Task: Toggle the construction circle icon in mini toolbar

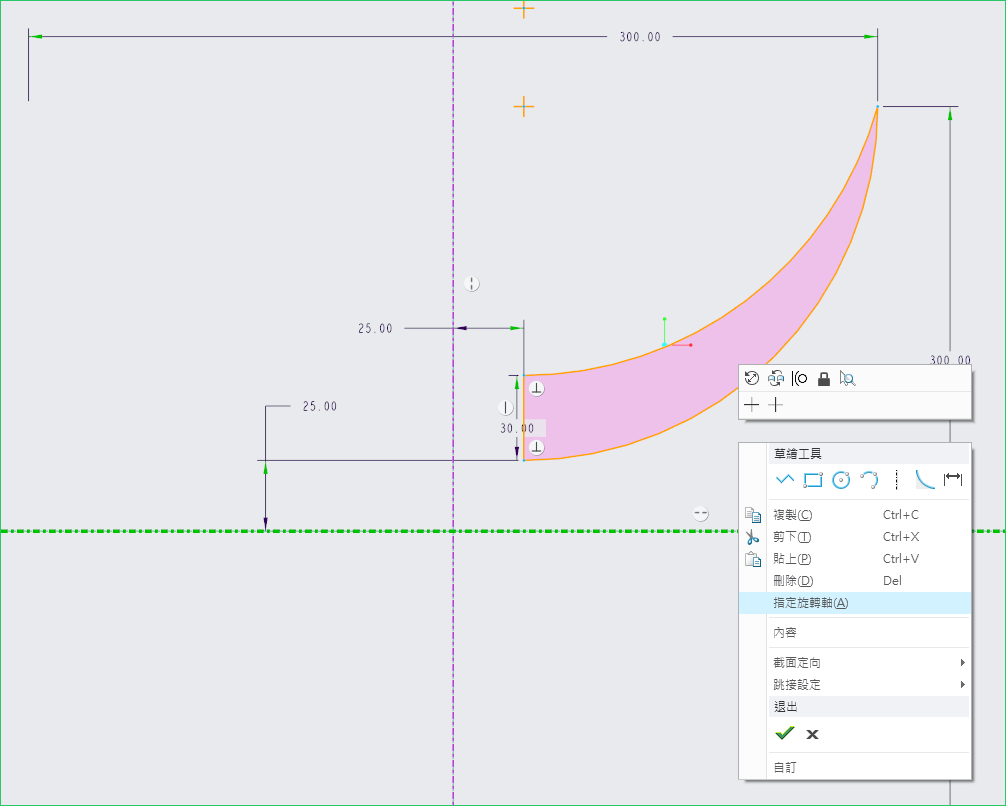Action: pos(800,379)
